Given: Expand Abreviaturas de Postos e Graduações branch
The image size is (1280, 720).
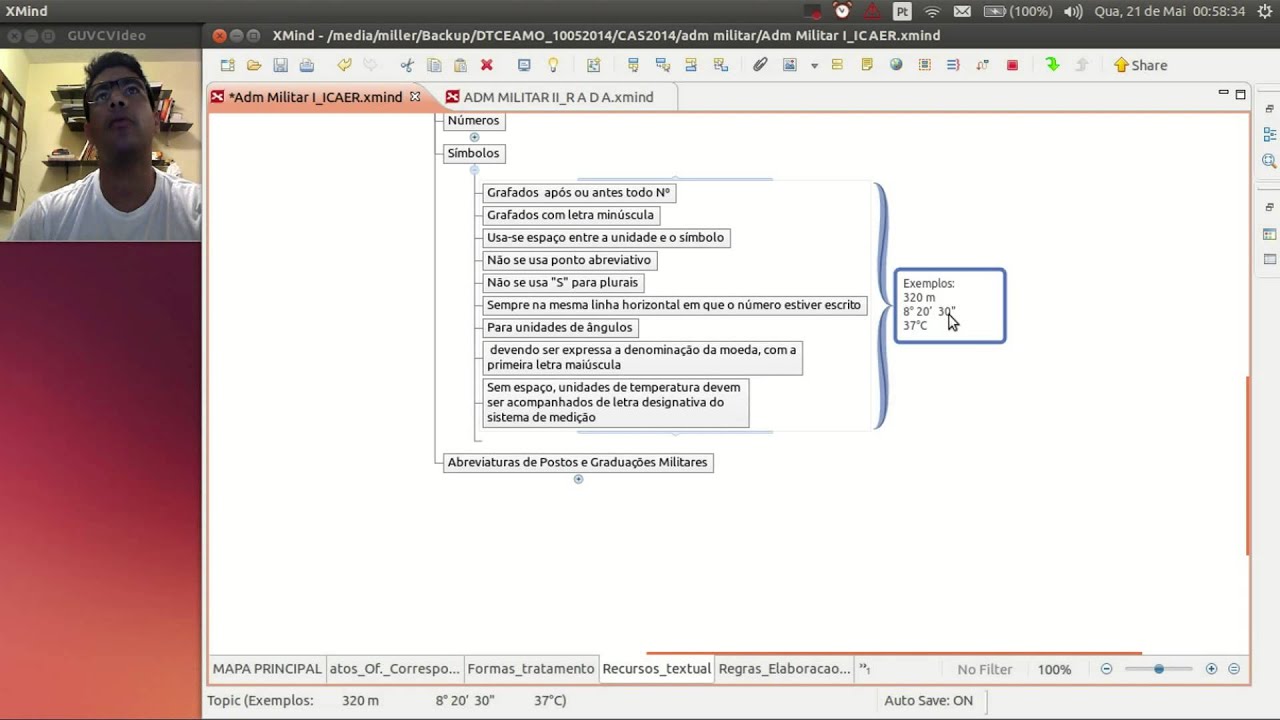Looking at the screenshot, I should pyautogui.click(x=578, y=479).
